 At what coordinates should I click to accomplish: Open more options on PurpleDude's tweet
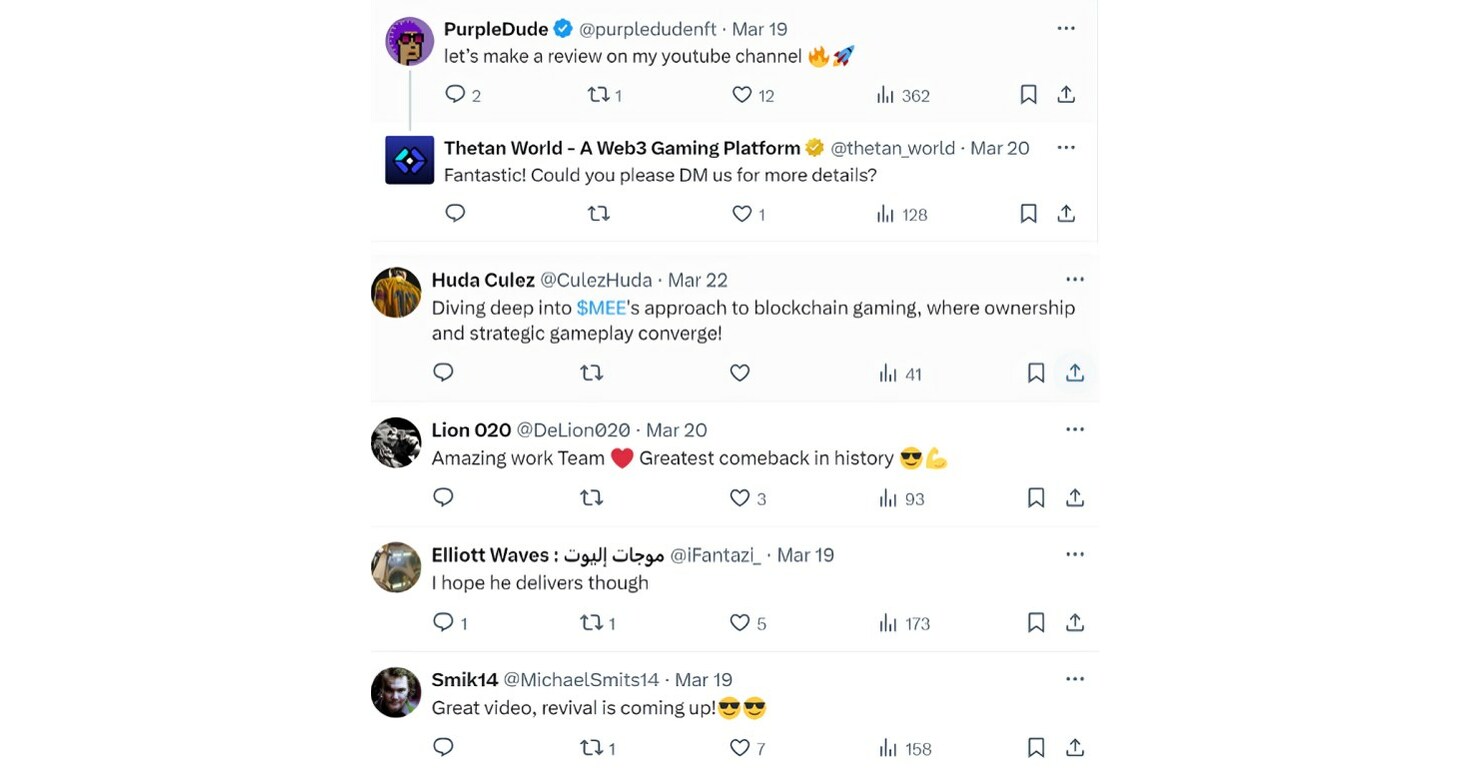point(1066,29)
